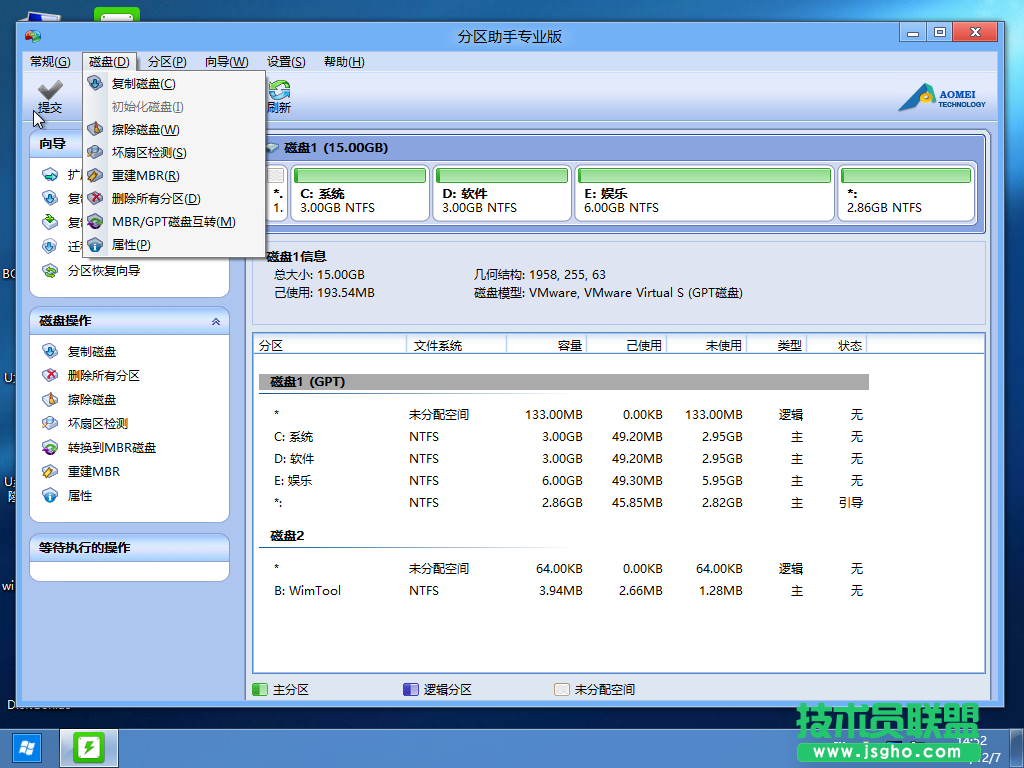Click the 逻辑分区 legend color swatch
This screenshot has width=1024, height=768.
coord(409,689)
